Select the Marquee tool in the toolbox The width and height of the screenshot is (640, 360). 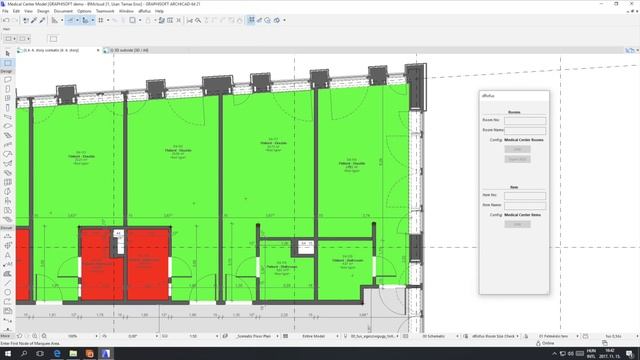(x=8, y=63)
